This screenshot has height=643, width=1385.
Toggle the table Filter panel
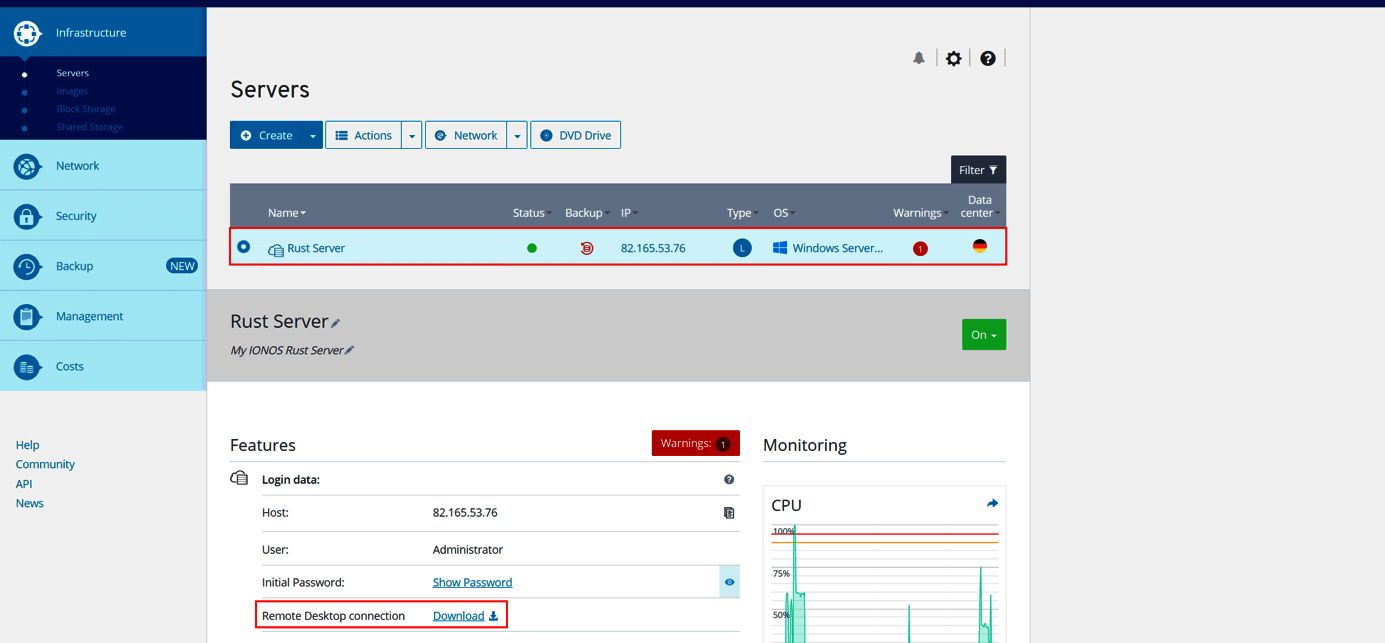click(978, 169)
